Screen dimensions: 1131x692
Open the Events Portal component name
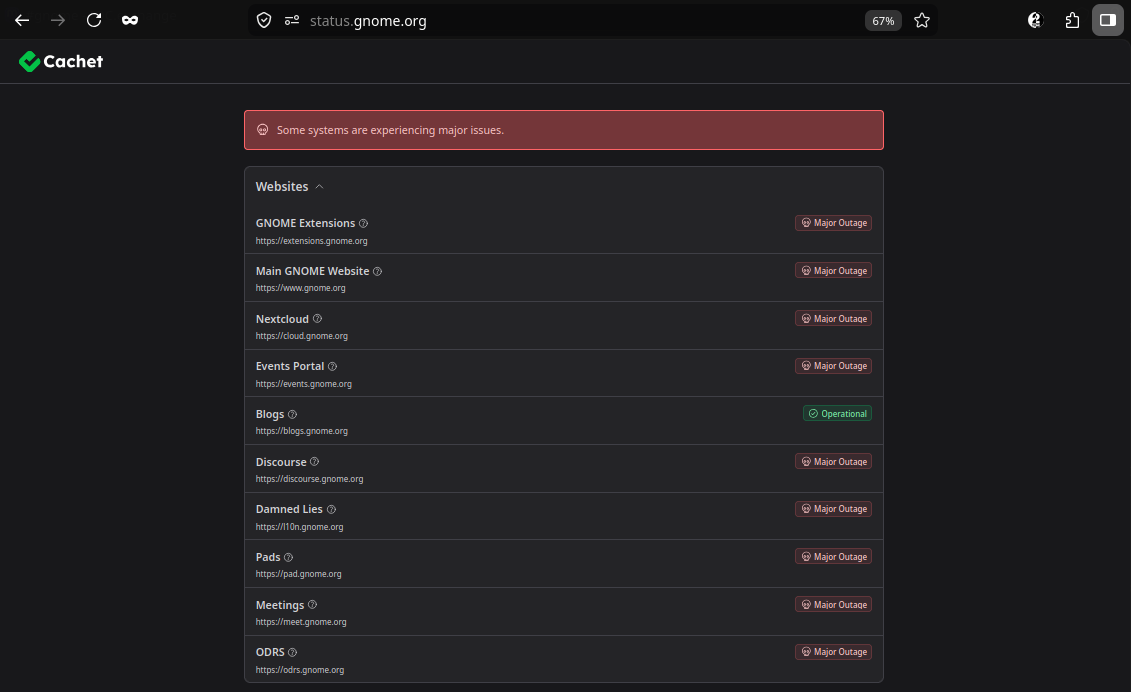point(290,367)
